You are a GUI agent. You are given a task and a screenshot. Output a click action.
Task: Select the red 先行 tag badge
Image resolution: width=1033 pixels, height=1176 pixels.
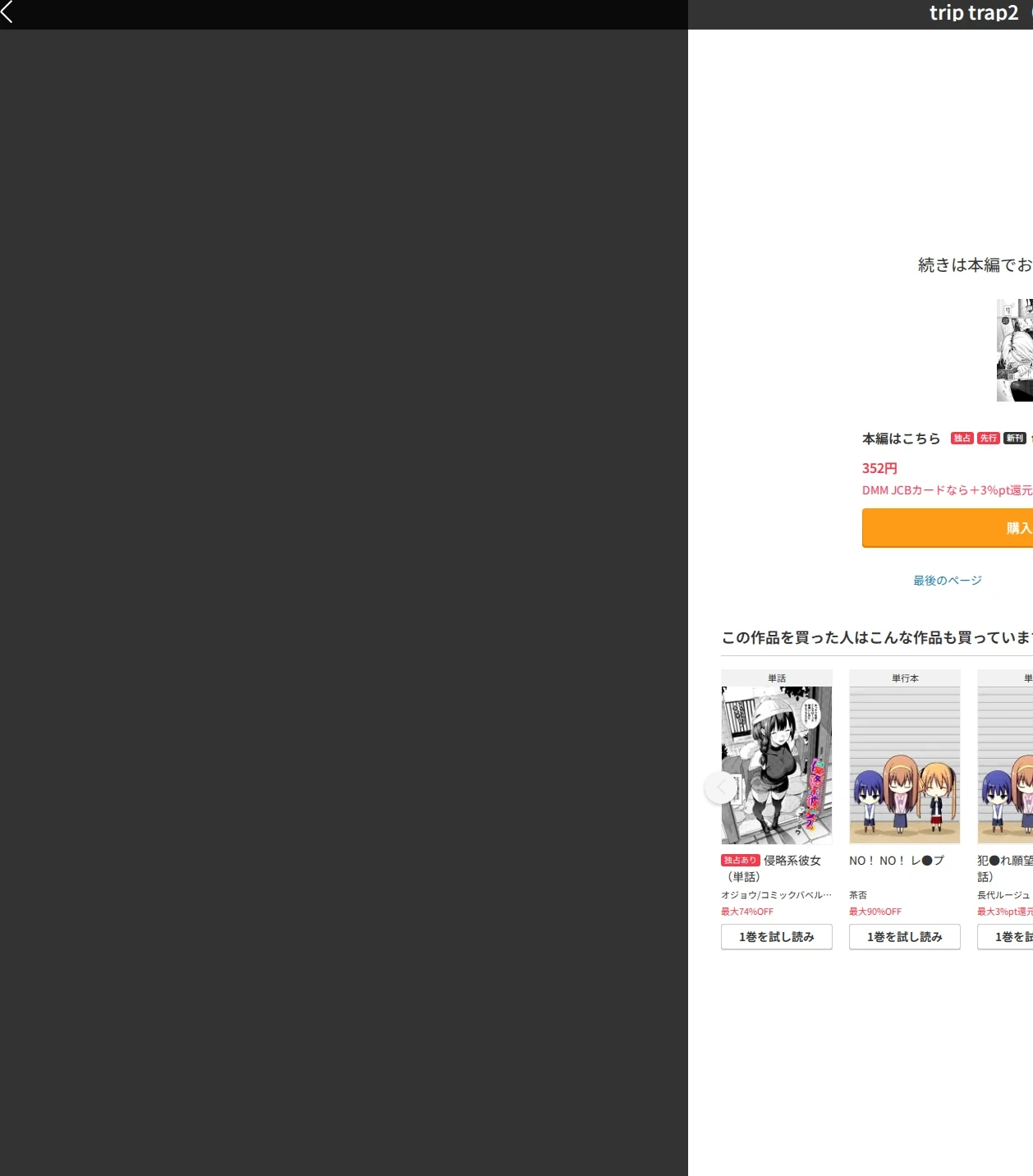(989, 439)
